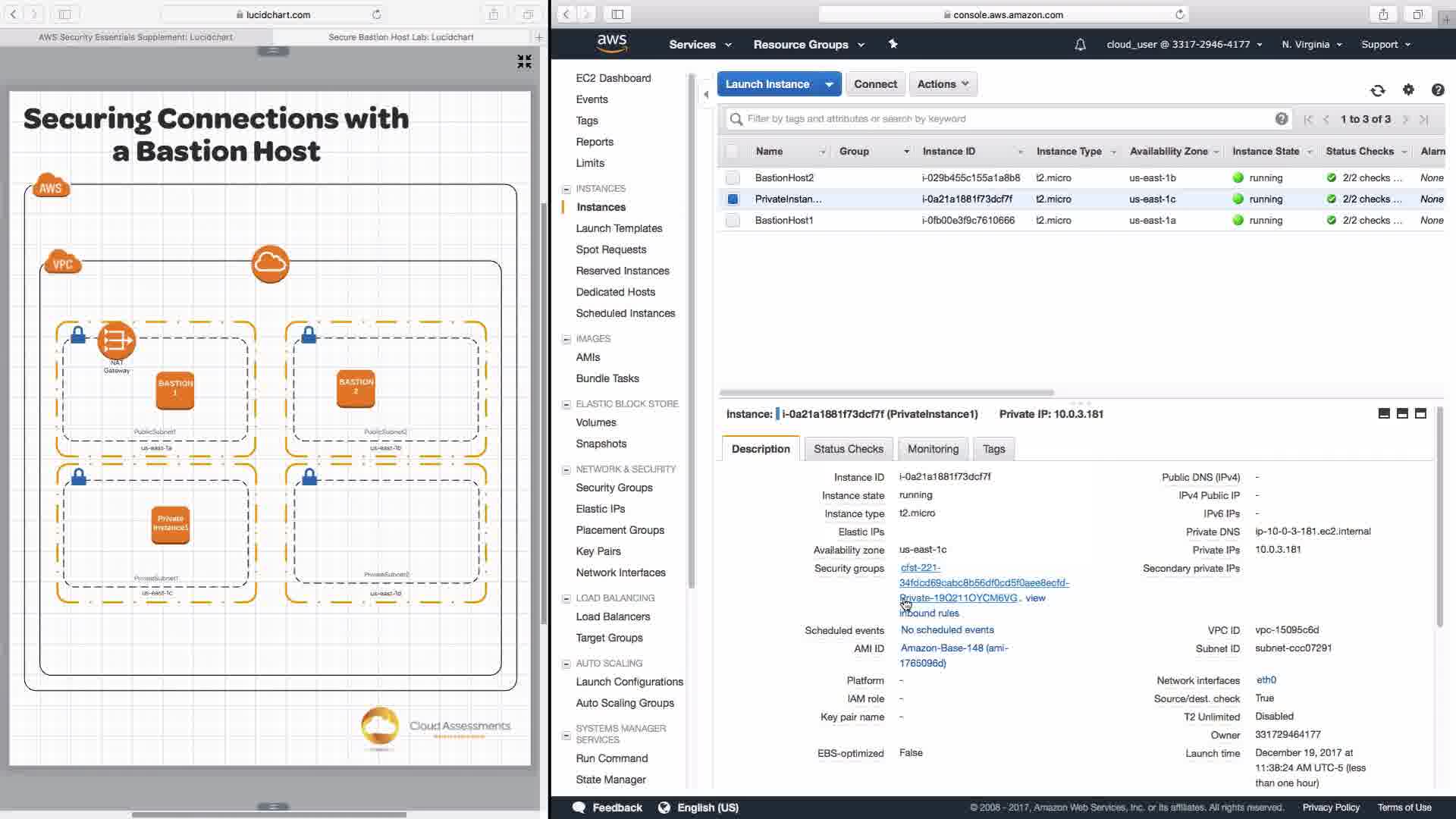1456x819 pixels.
Task: Open the settings gear in EC2 console
Action: [x=1408, y=89]
